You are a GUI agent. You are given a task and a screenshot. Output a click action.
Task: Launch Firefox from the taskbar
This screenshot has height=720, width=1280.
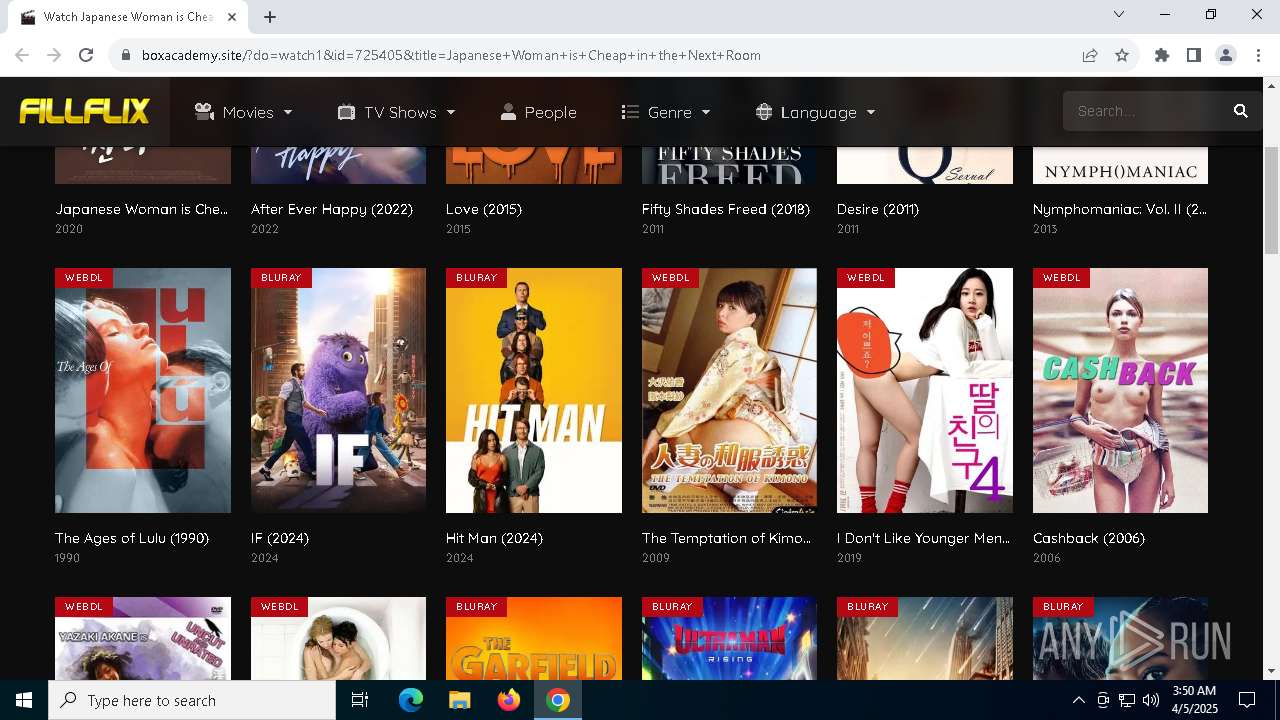[509, 700]
